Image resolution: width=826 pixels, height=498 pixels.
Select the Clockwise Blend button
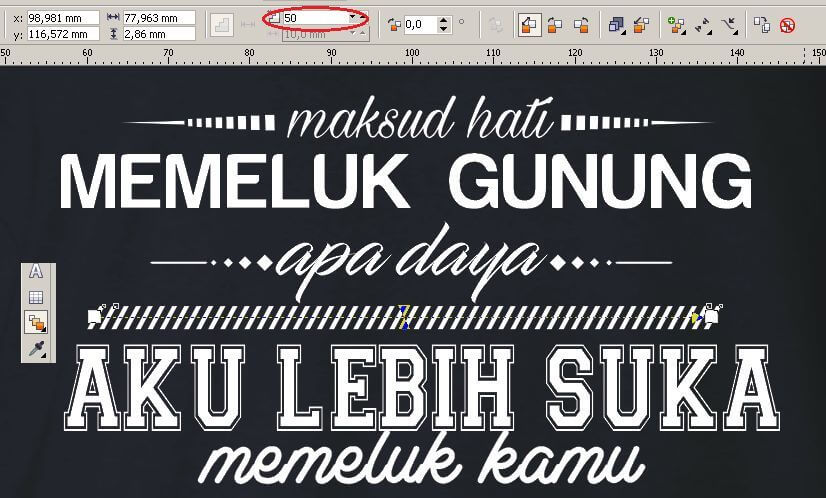pos(555,25)
